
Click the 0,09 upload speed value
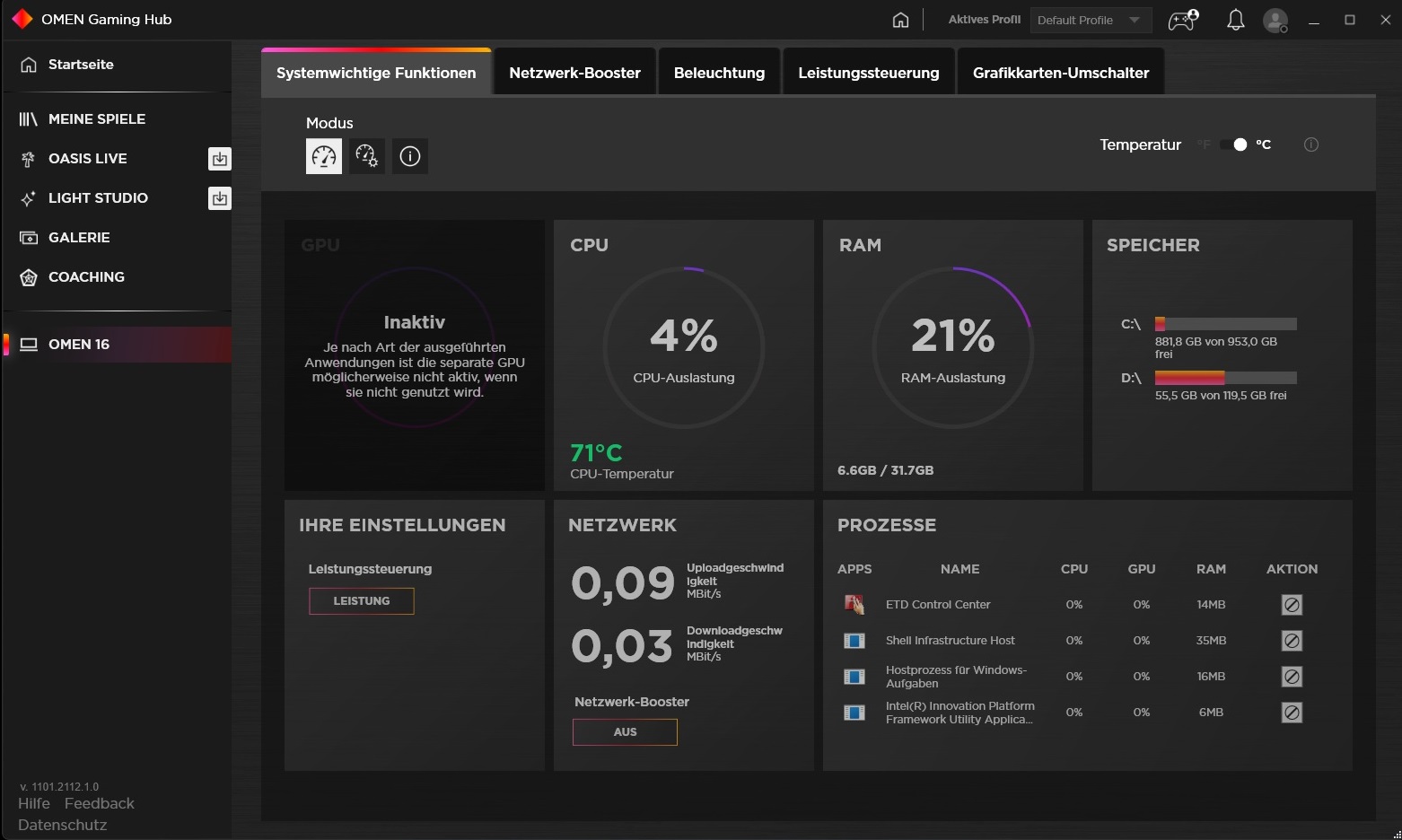point(623,583)
